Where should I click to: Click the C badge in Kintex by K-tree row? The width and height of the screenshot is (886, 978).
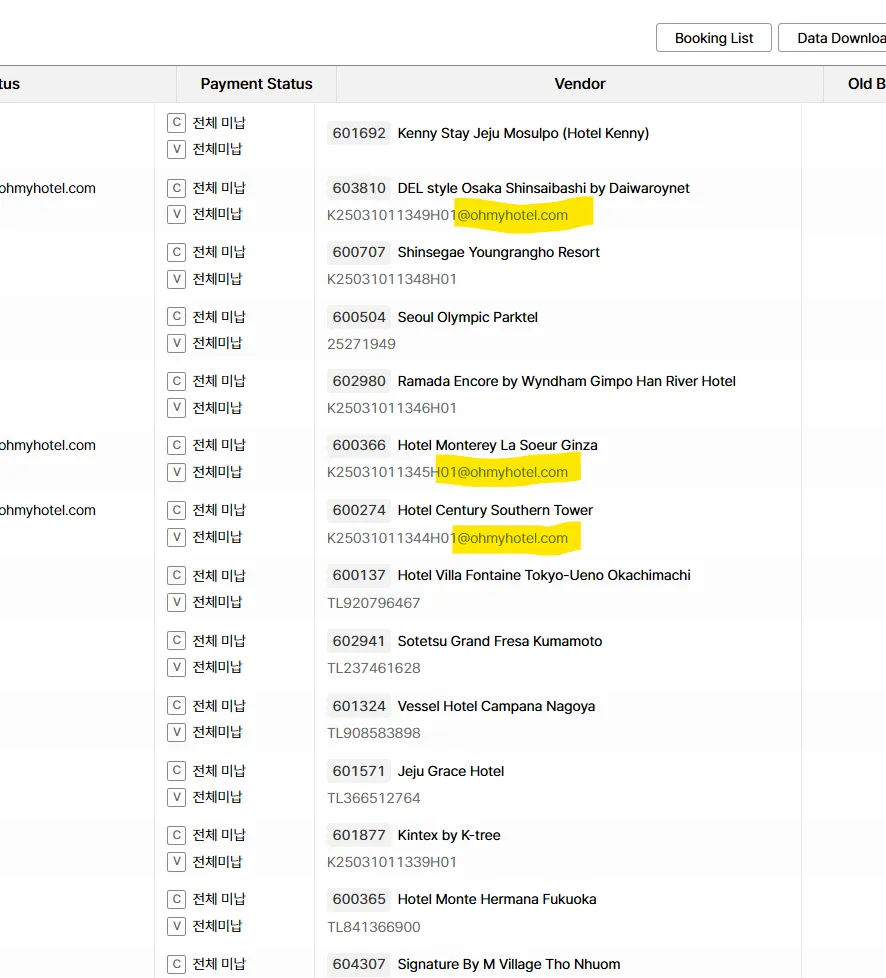pos(177,835)
